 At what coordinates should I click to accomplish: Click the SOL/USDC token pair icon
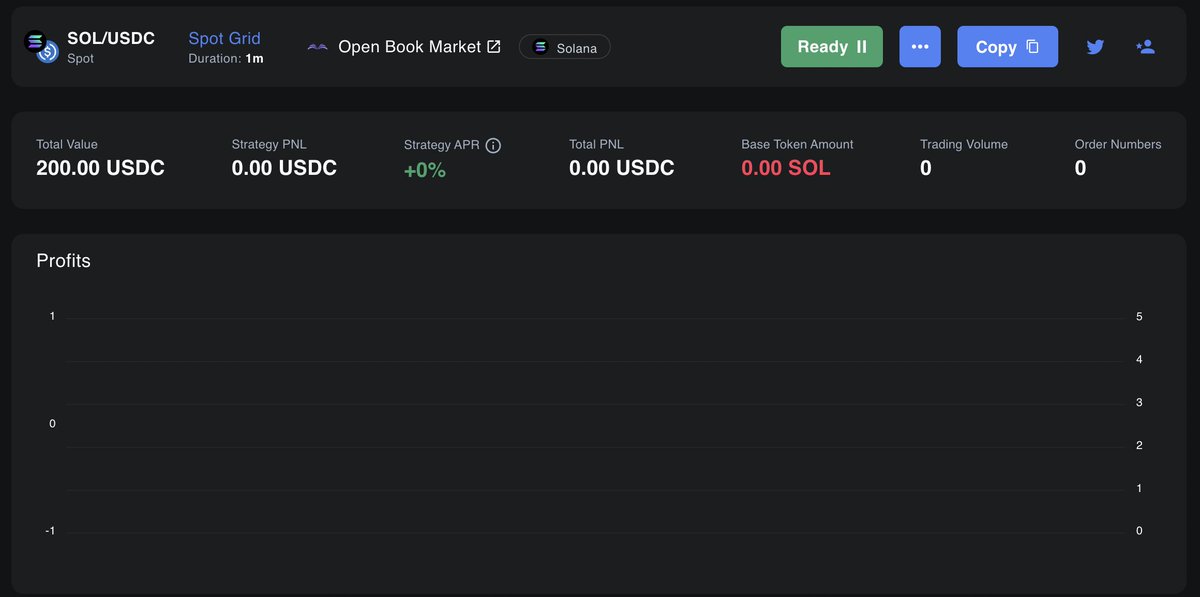point(41,47)
